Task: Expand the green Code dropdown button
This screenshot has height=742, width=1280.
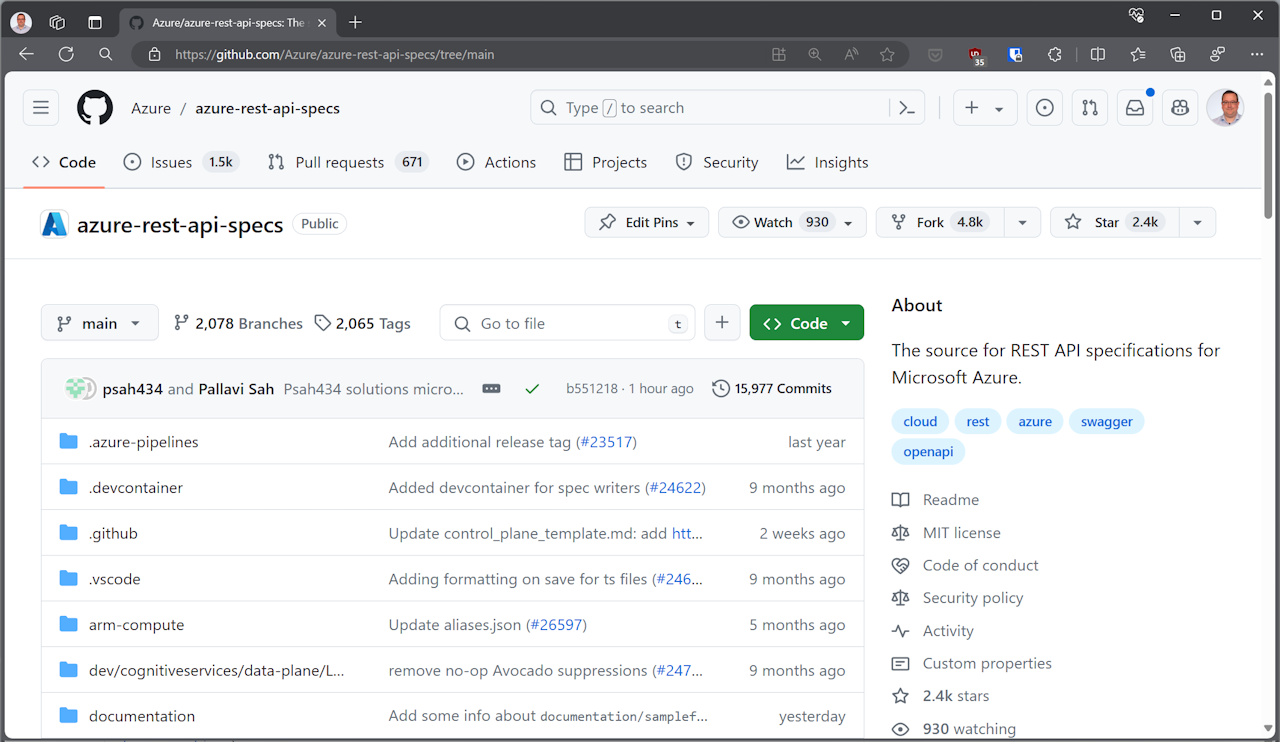Action: (x=807, y=323)
